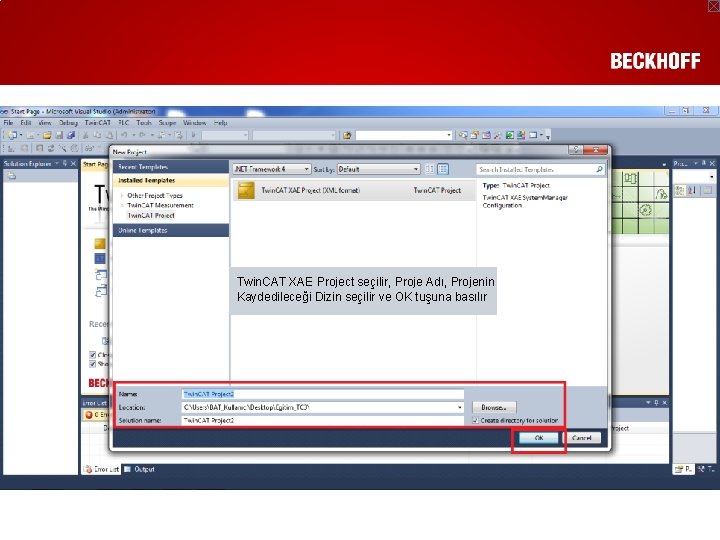This screenshot has height=540, width=720.
Task: Open the Window menu
Action: coord(195,123)
